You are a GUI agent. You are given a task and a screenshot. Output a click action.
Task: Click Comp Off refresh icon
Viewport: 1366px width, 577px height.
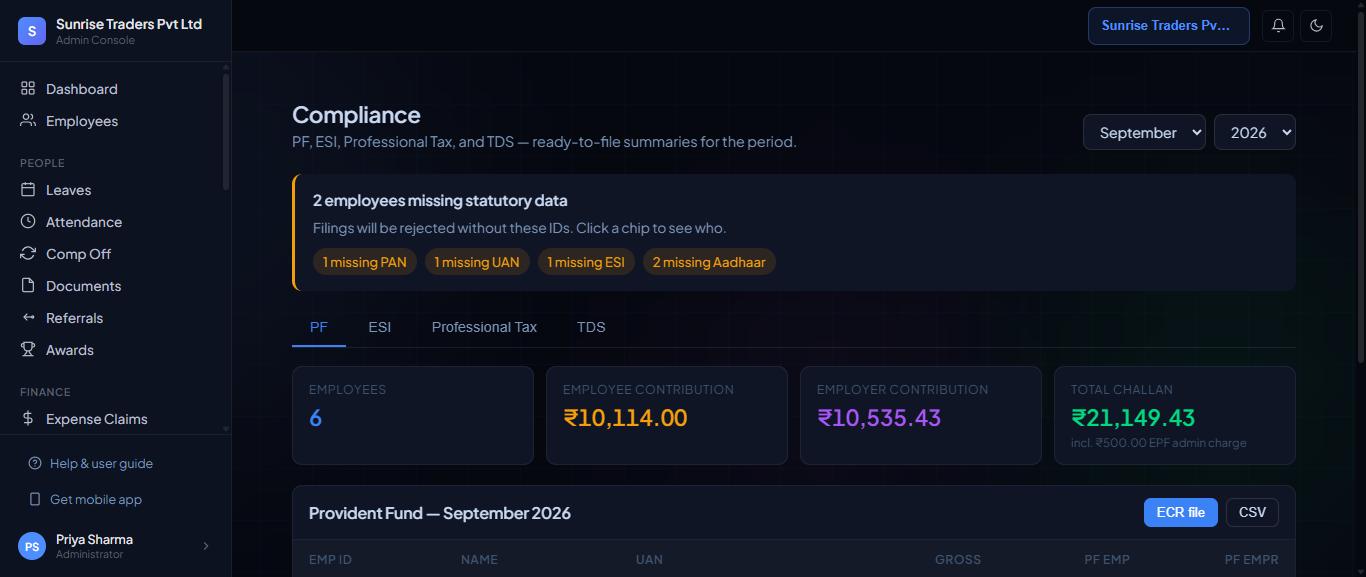tap(28, 254)
